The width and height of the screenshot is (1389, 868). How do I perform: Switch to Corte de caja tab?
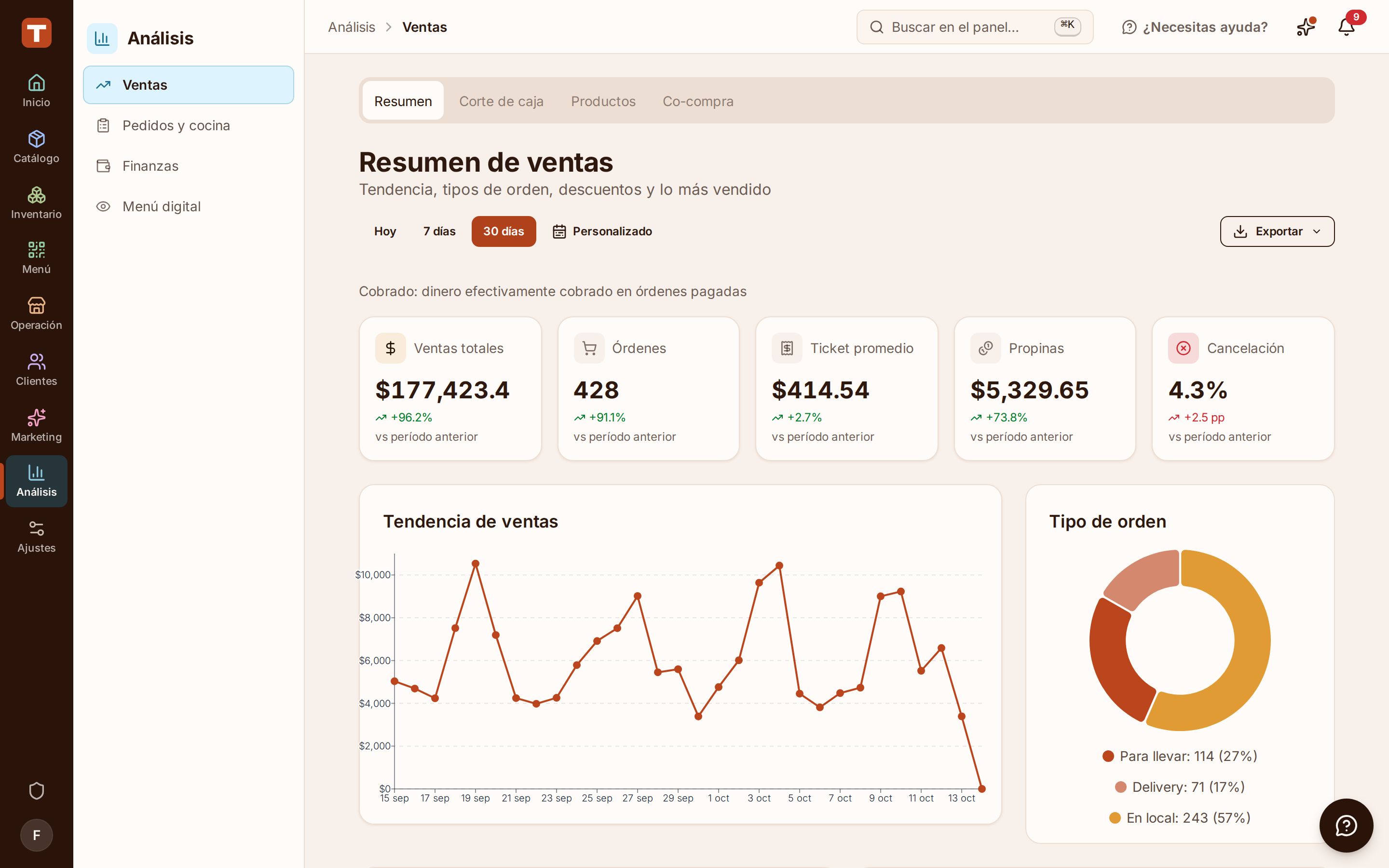point(501,101)
